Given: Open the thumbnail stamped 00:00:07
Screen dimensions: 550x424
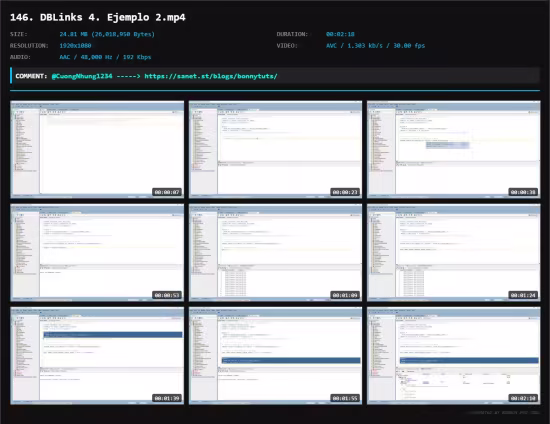Looking at the screenshot, I should [97, 149].
